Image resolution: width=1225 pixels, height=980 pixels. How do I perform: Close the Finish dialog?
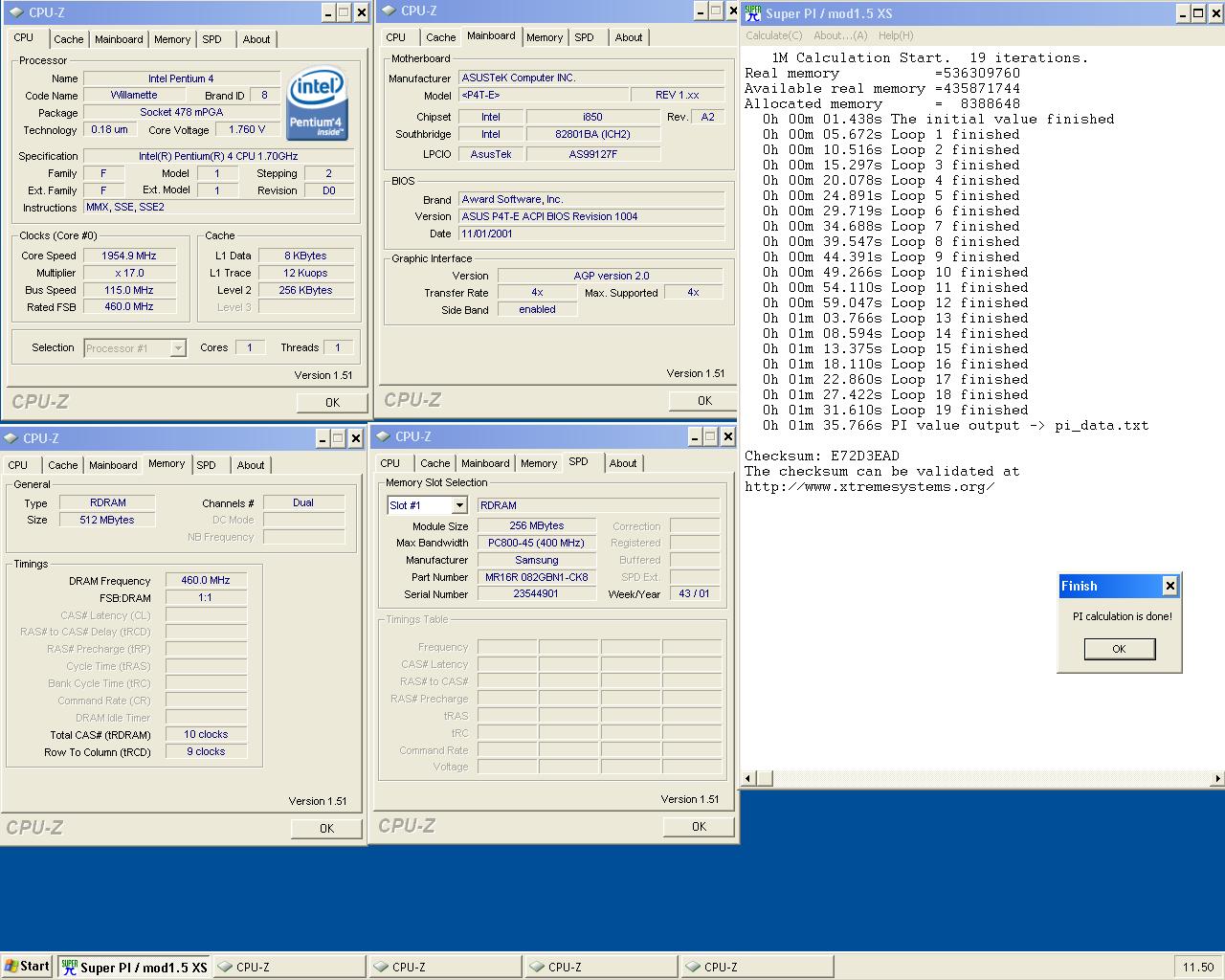click(x=1169, y=586)
